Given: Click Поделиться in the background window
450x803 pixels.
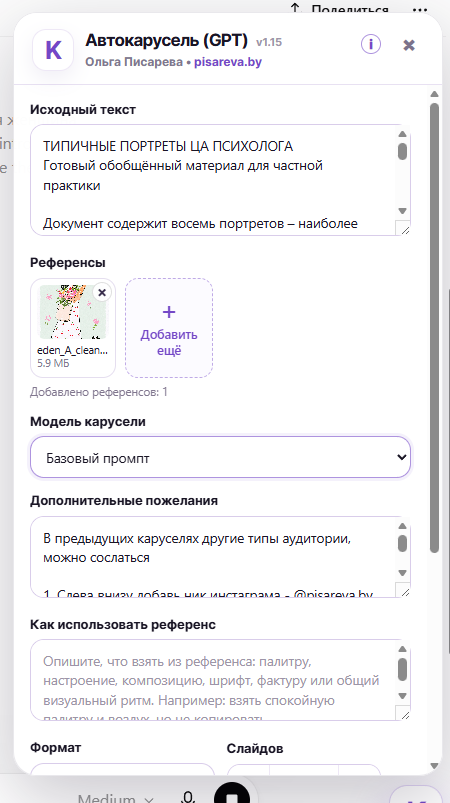Looking at the screenshot, I should [342, 9].
